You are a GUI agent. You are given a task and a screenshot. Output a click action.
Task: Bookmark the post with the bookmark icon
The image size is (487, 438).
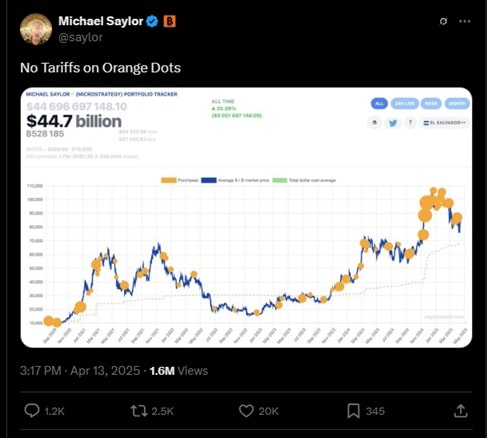pyautogui.click(x=354, y=411)
